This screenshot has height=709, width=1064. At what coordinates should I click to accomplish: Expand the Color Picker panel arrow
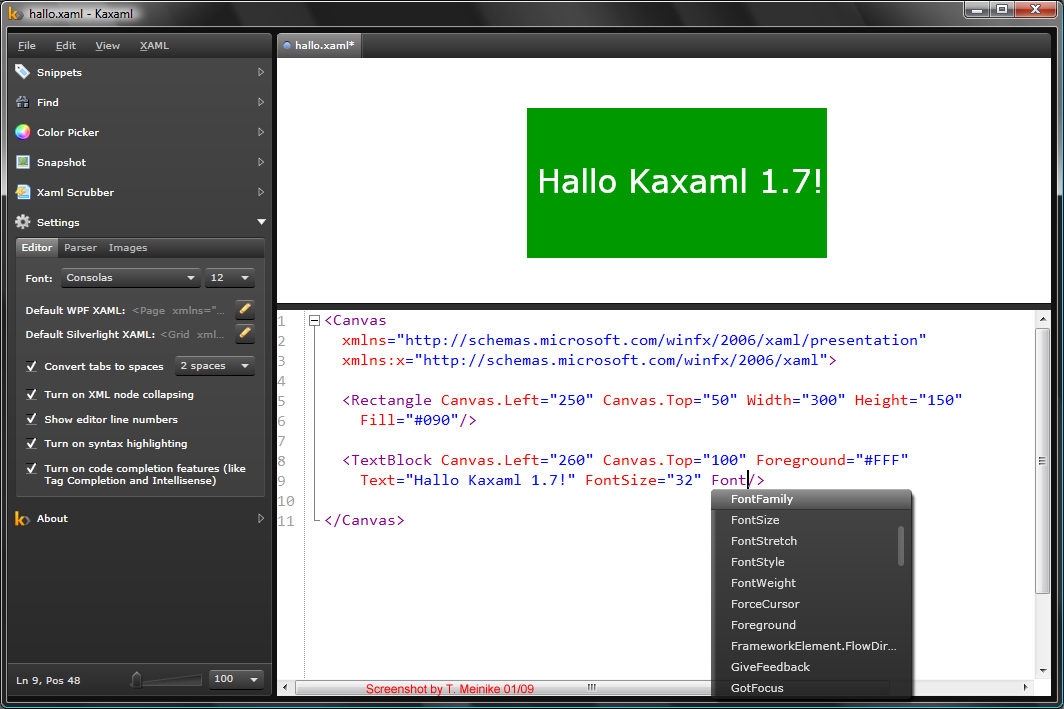261,132
